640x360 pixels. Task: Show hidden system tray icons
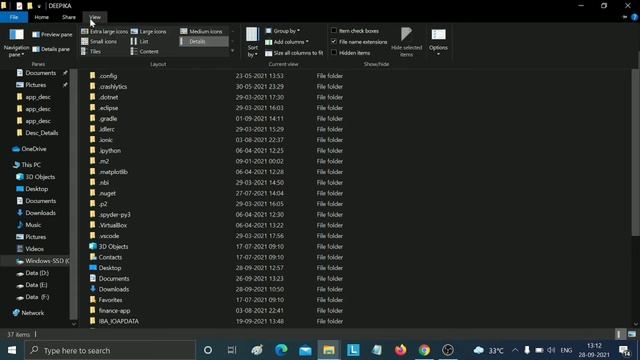[x=515, y=350]
